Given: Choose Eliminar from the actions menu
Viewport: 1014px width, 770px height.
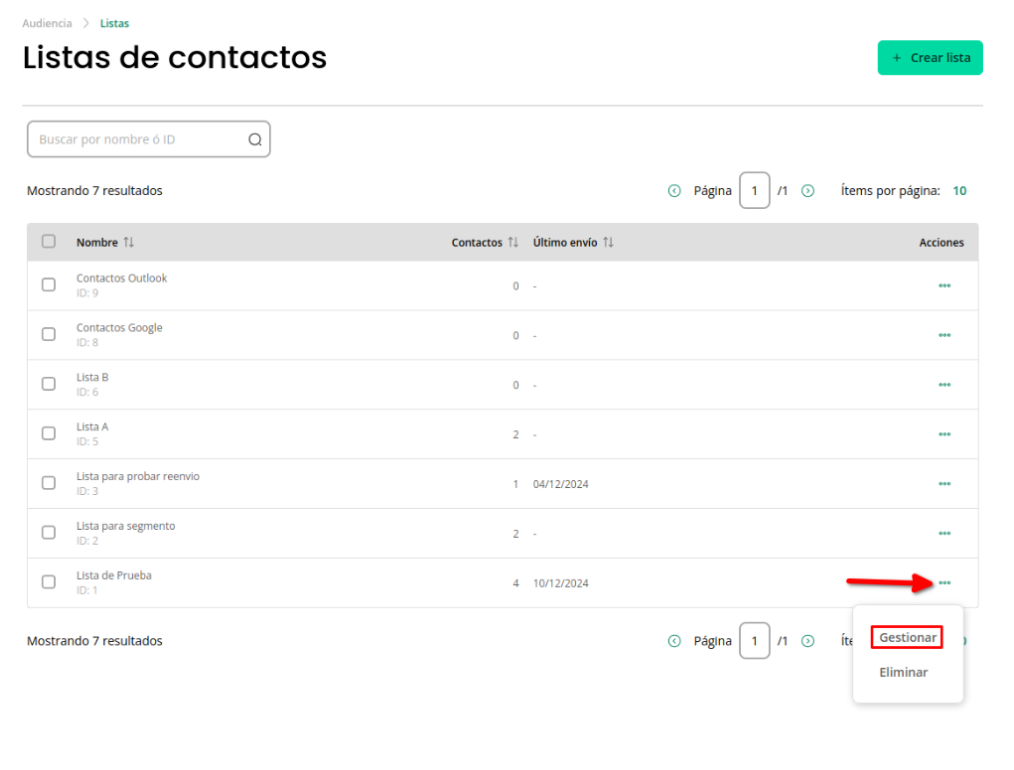Looking at the screenshot, I should (903, 672).
